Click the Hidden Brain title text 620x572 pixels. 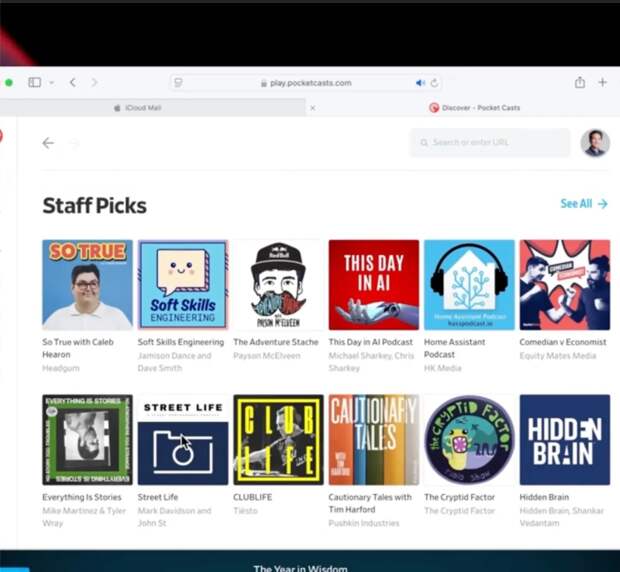[x=544, y=497]
